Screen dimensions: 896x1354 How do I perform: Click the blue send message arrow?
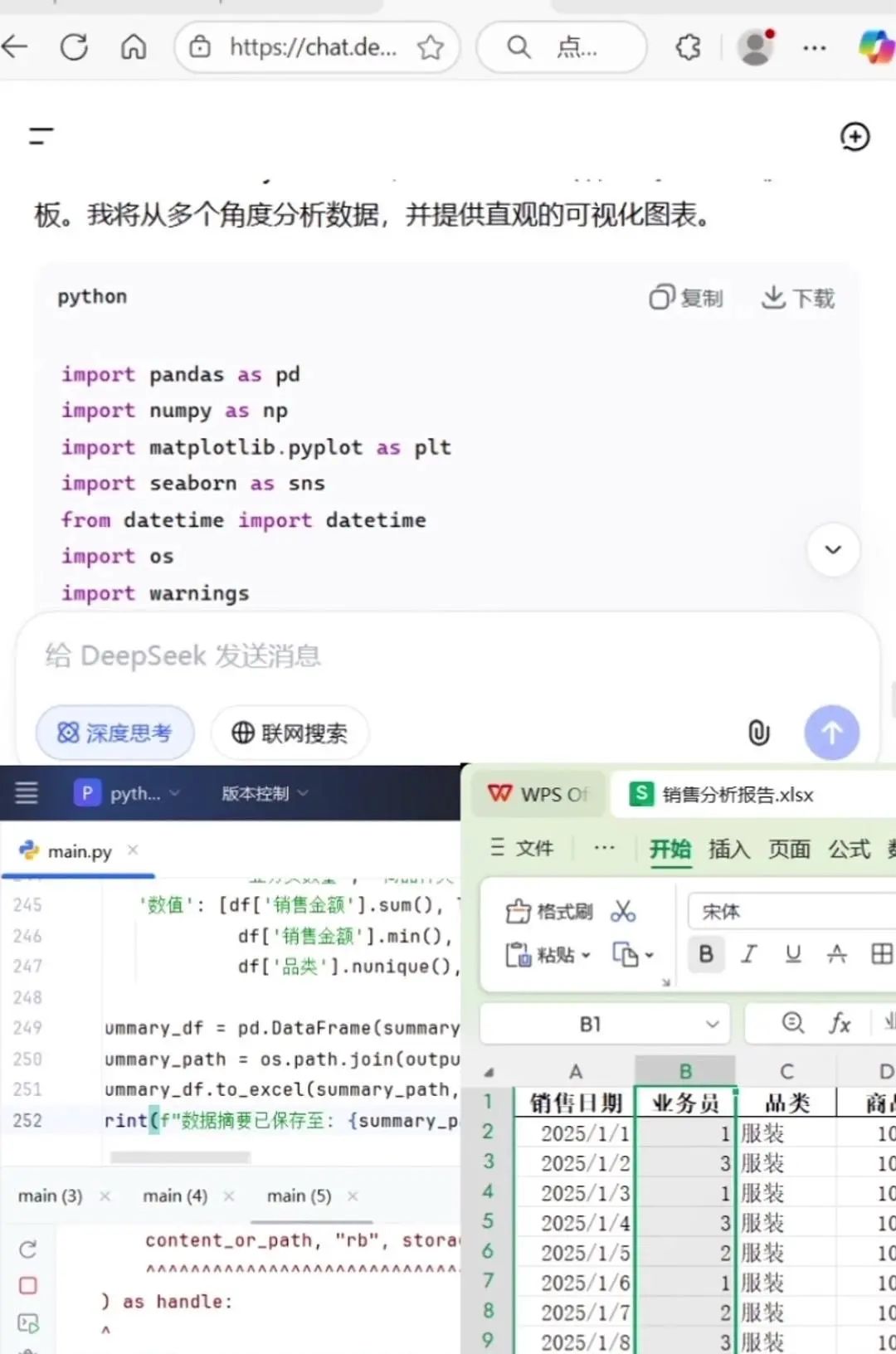click(831, 733)
